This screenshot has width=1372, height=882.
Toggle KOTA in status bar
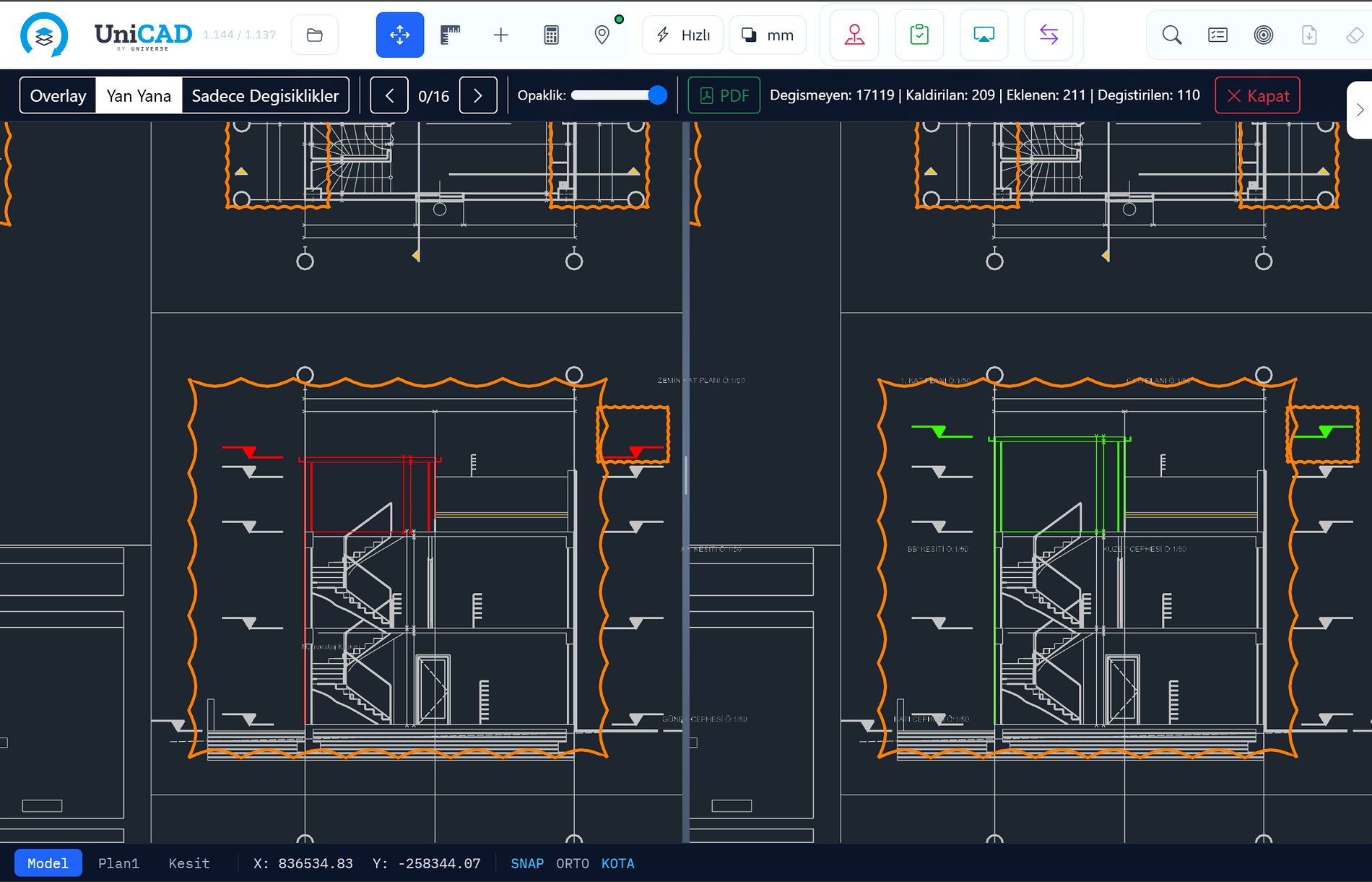tap(618, 863)
